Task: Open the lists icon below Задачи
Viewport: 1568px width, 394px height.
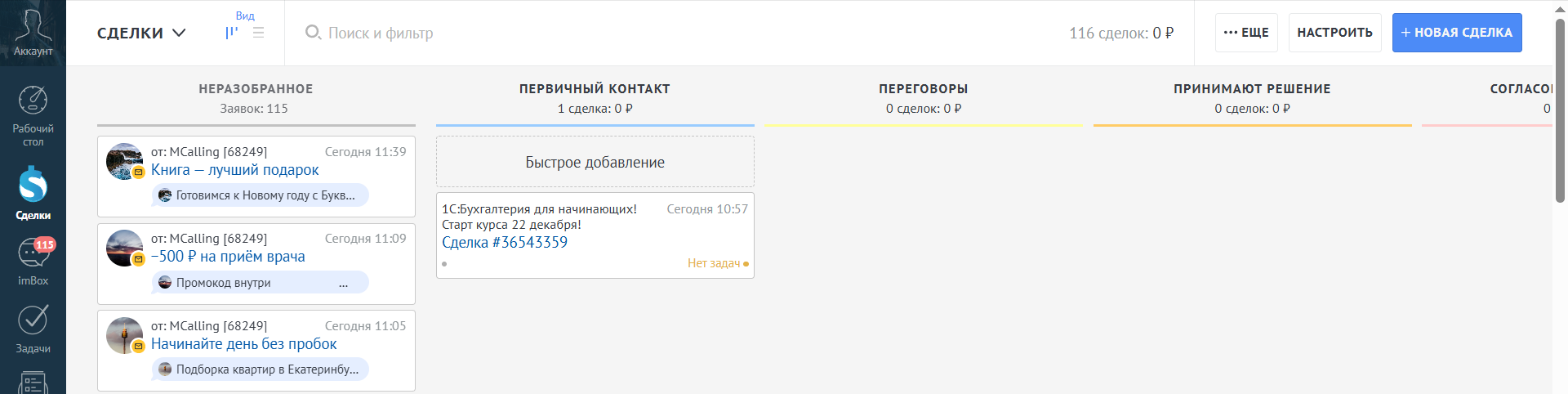Action: point(33,383)
